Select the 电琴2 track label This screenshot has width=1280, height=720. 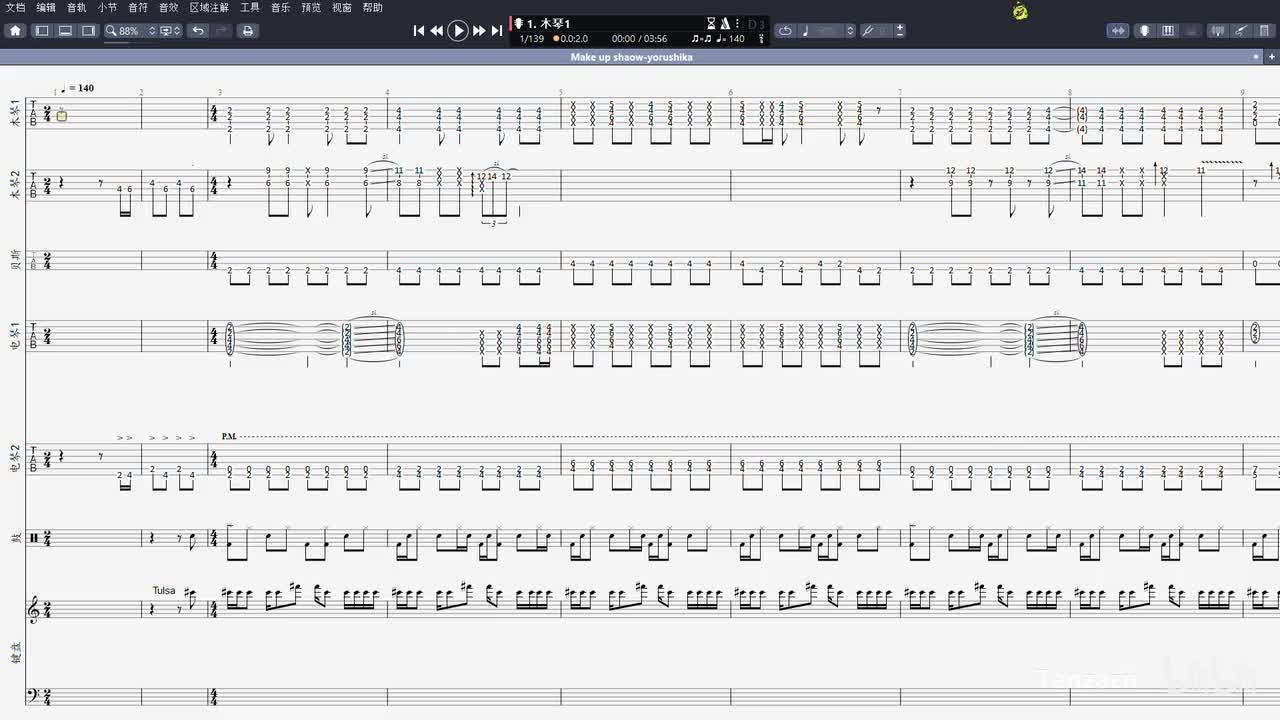click(15, 457)
